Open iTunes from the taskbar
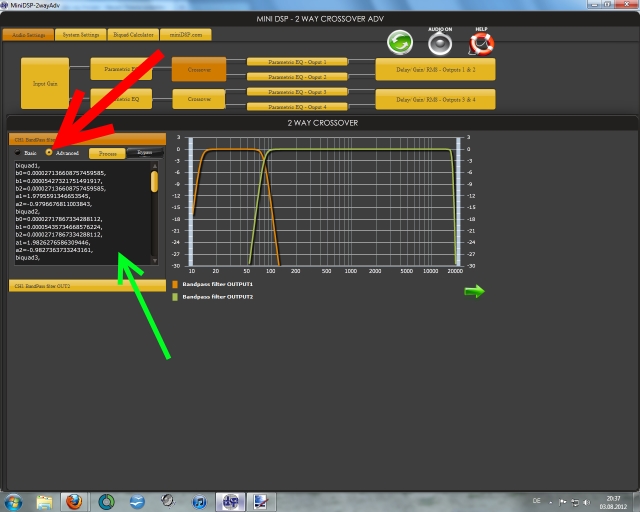Viewport: 640px width, 512px height. click(x=199, y=502)
